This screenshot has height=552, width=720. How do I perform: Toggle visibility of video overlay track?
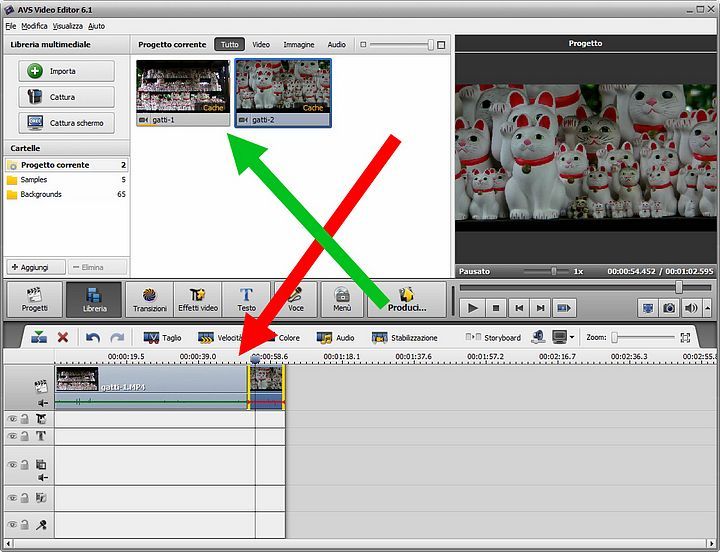pos(12,465)
